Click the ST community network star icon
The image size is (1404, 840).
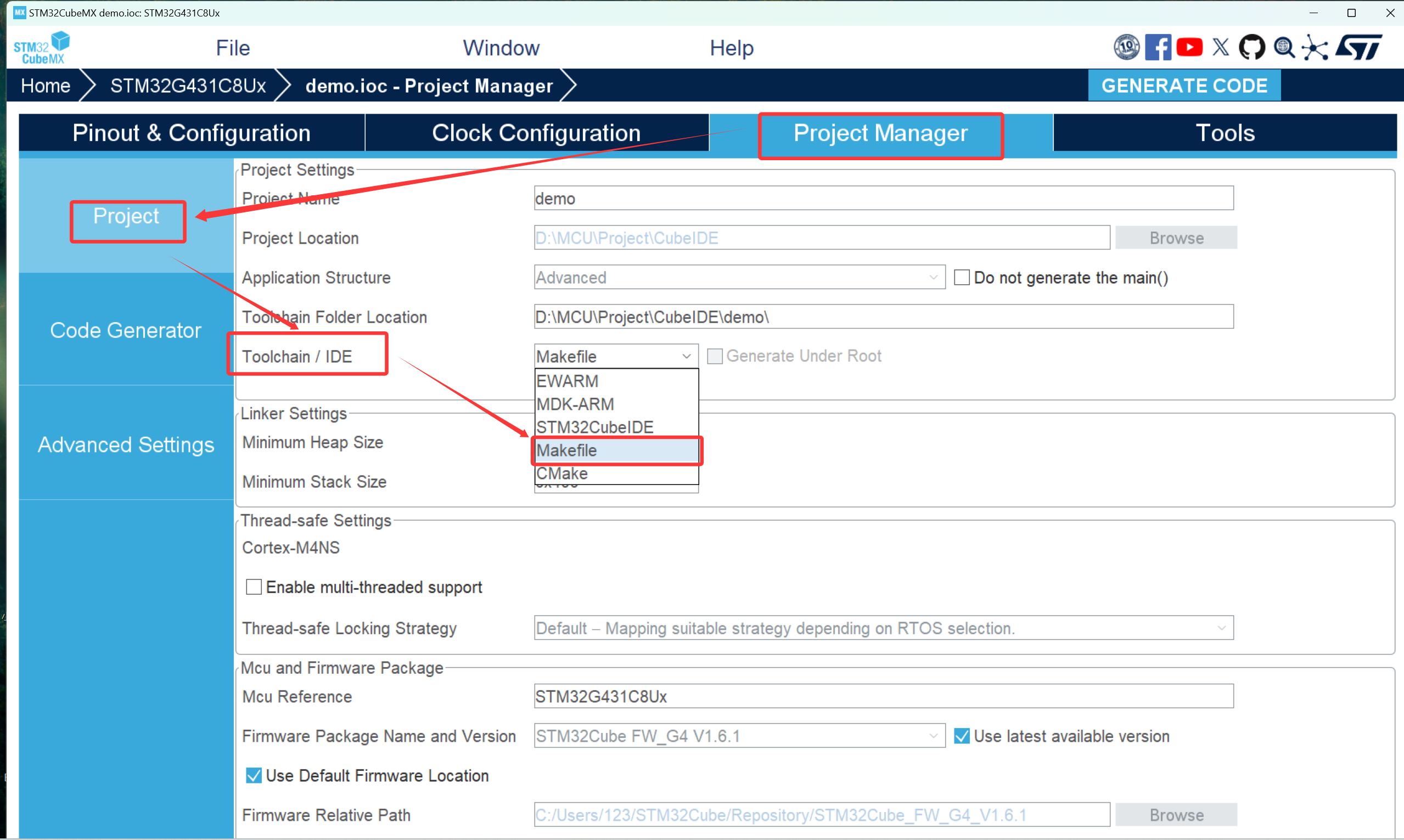click(1315, 48)
